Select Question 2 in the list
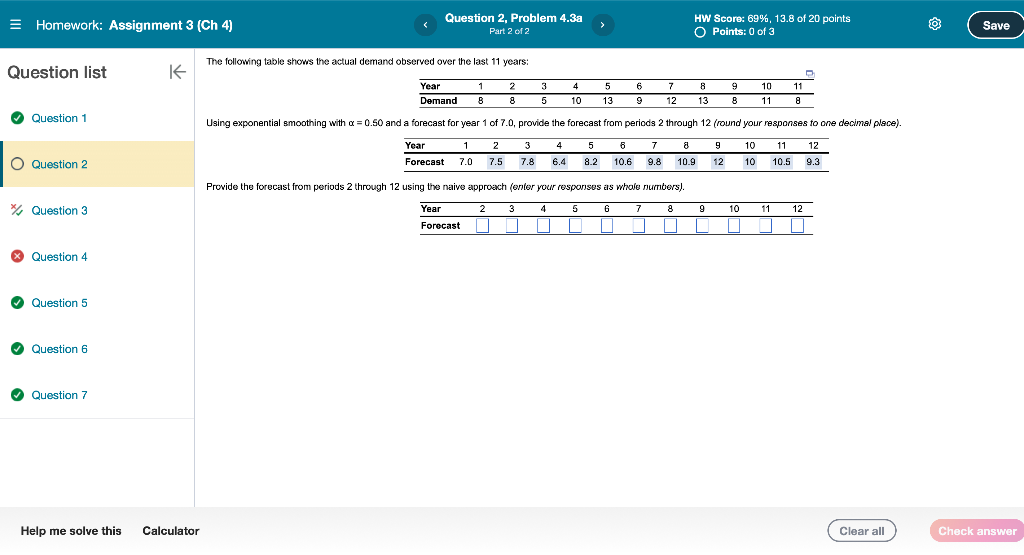Viewport: 1024px width, 555px height. (97, 164)
